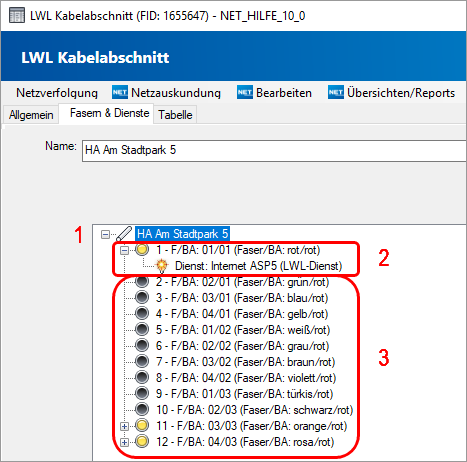Screen dimensions: 467x462
Task: Click the window form icon in the title bar
Action: point(17,16)
